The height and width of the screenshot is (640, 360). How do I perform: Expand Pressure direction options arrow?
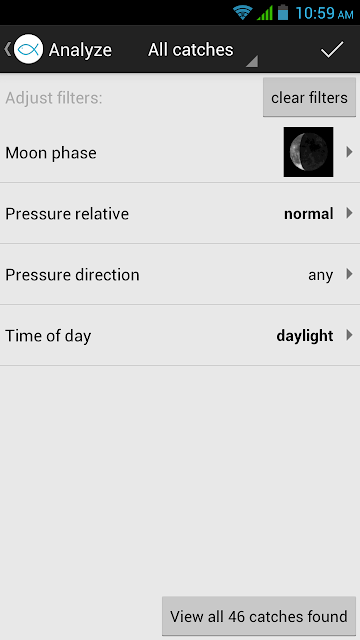point(349,274)
